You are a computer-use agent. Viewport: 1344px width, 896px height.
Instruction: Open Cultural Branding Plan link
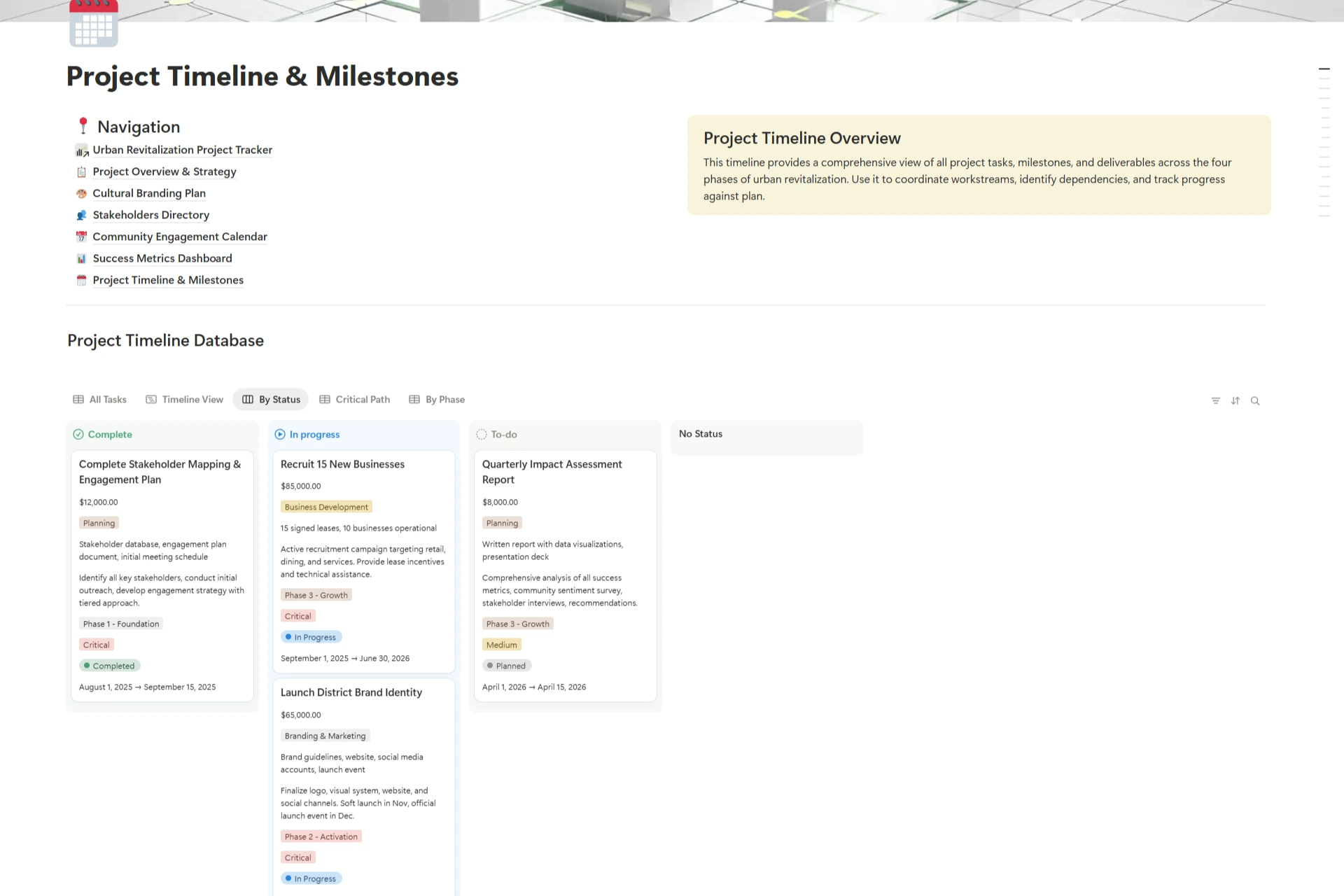coord(148,193)
